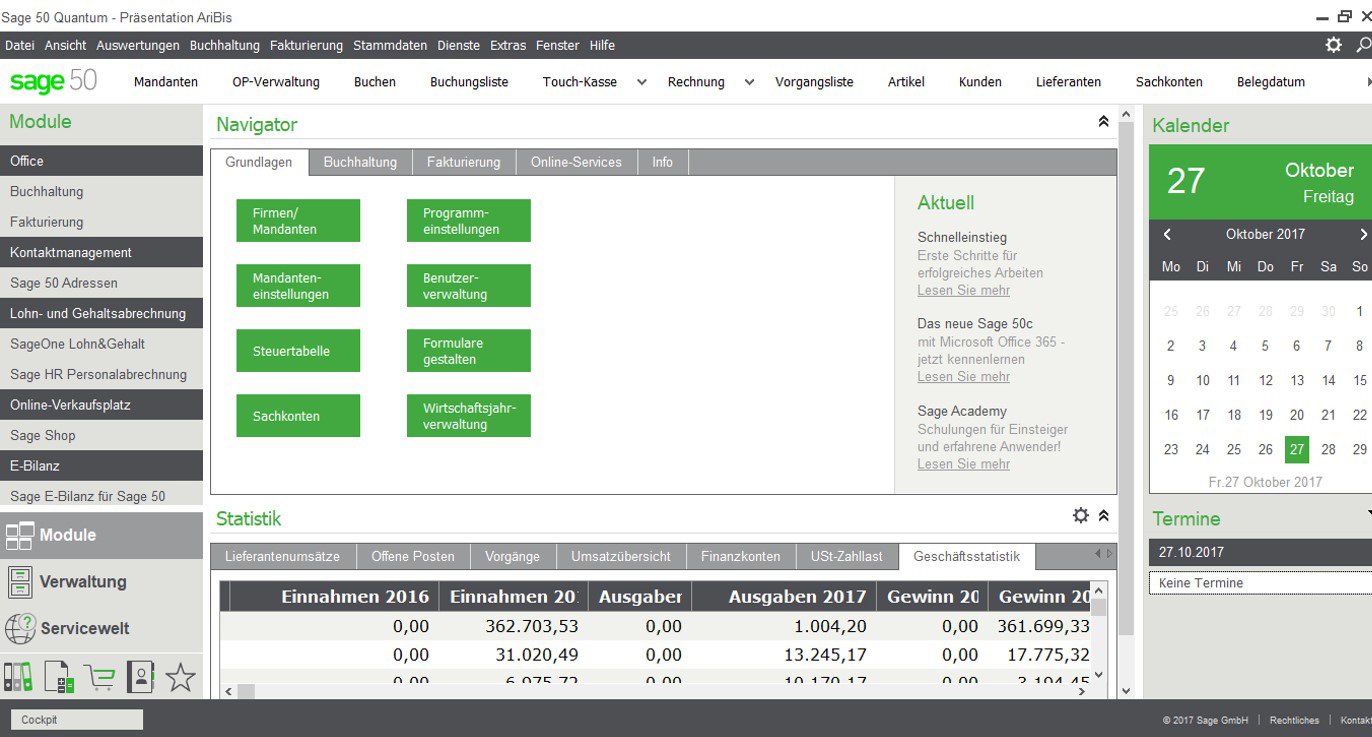Select Sage 50 Adressen module
This screenshot has height=737, width=1372.
coord(101,283)
